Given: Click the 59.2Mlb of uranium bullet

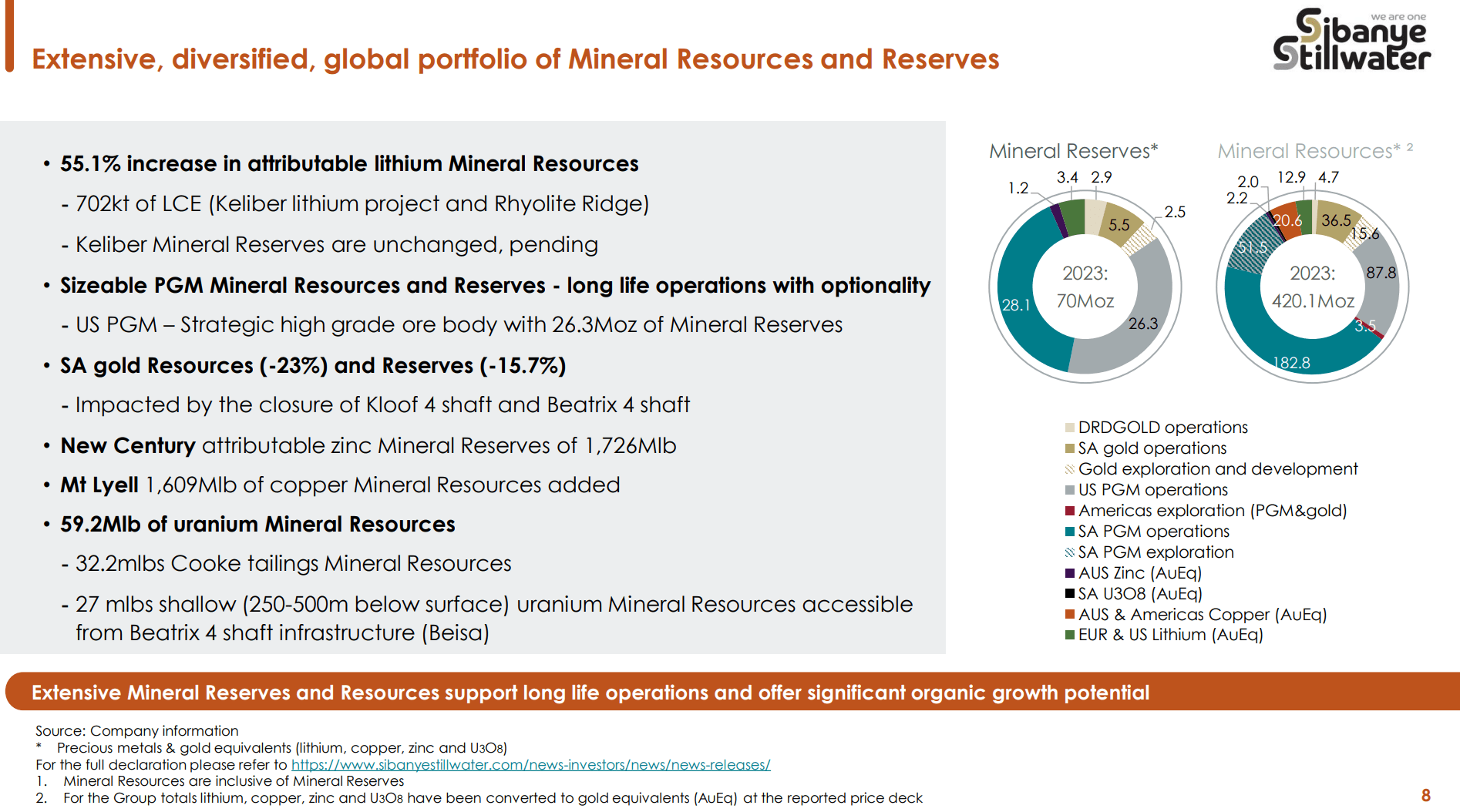Looking at the screenshot, I should (x=257, y=524).
